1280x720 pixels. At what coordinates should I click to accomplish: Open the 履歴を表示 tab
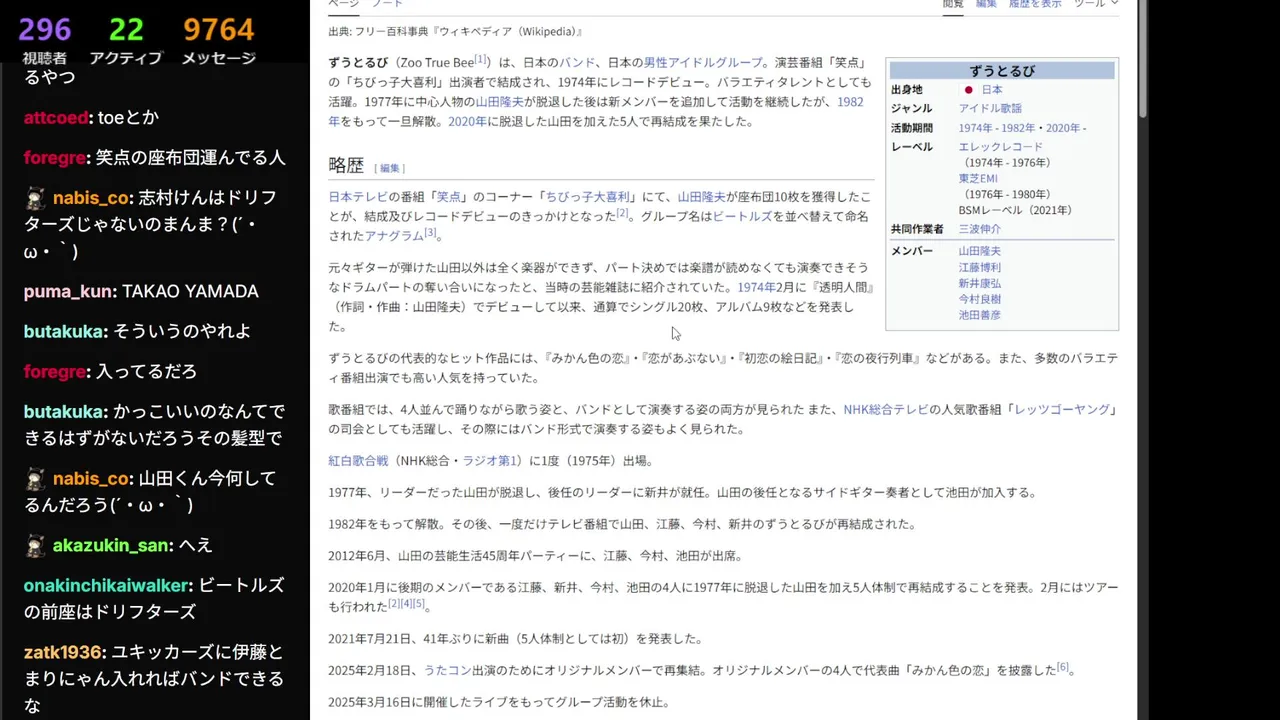1035,4
